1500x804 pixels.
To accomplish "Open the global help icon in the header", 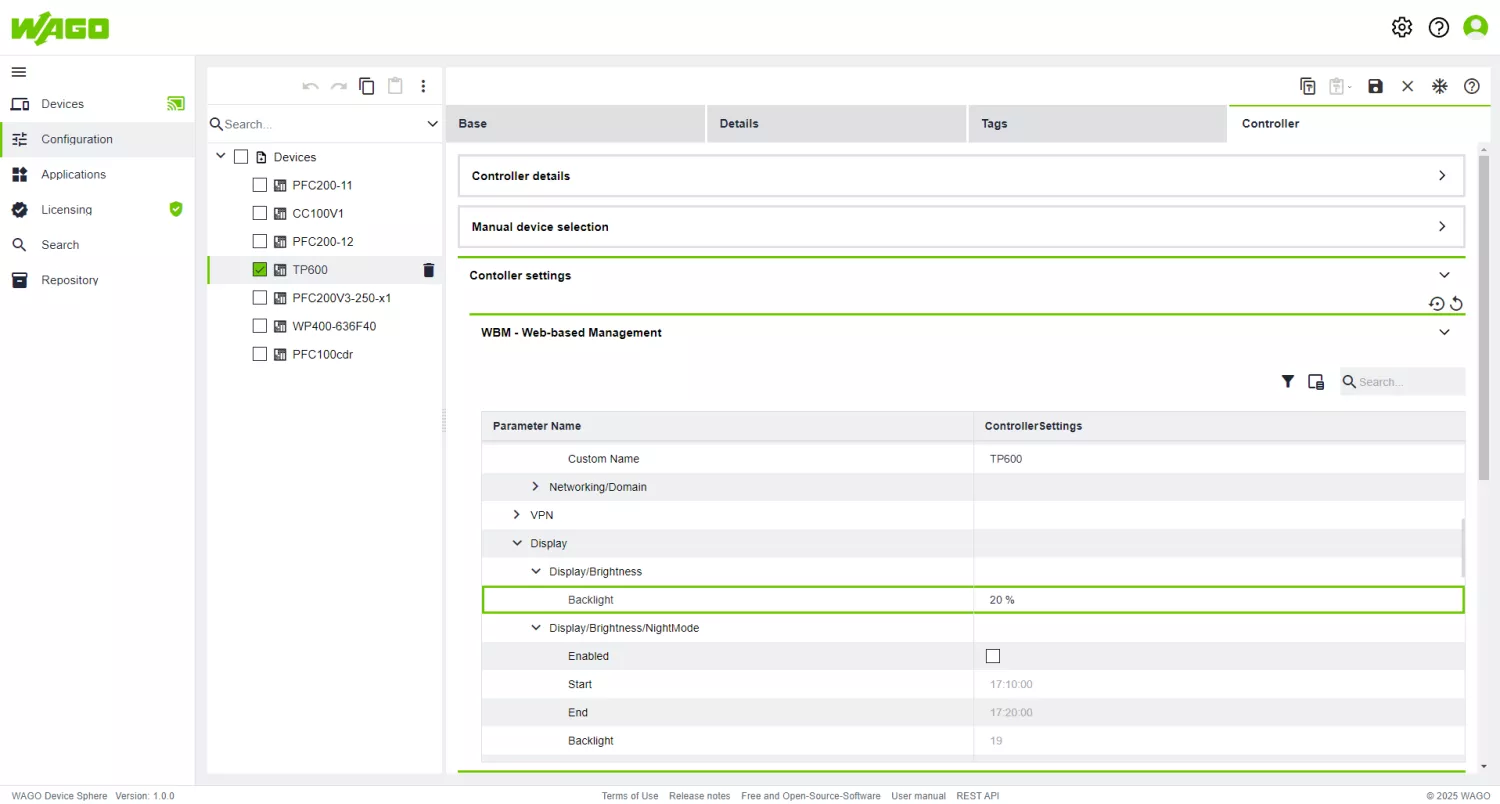I will point(1439,28).
